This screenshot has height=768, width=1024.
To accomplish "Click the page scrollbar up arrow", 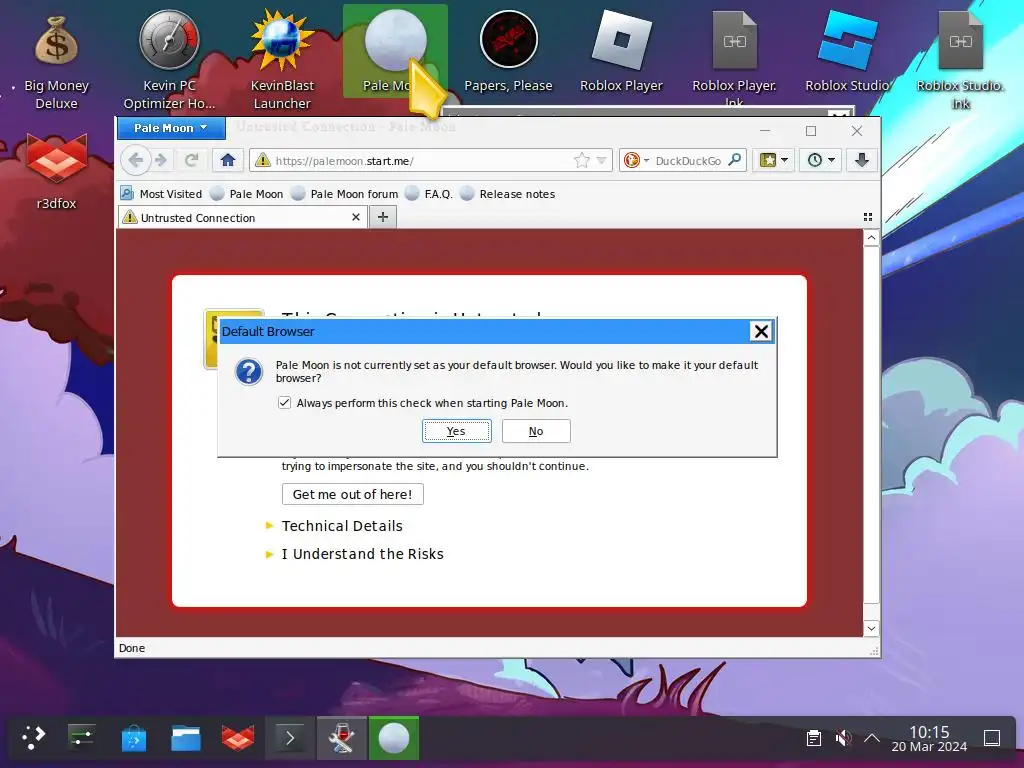I will (x=871, y=238).
